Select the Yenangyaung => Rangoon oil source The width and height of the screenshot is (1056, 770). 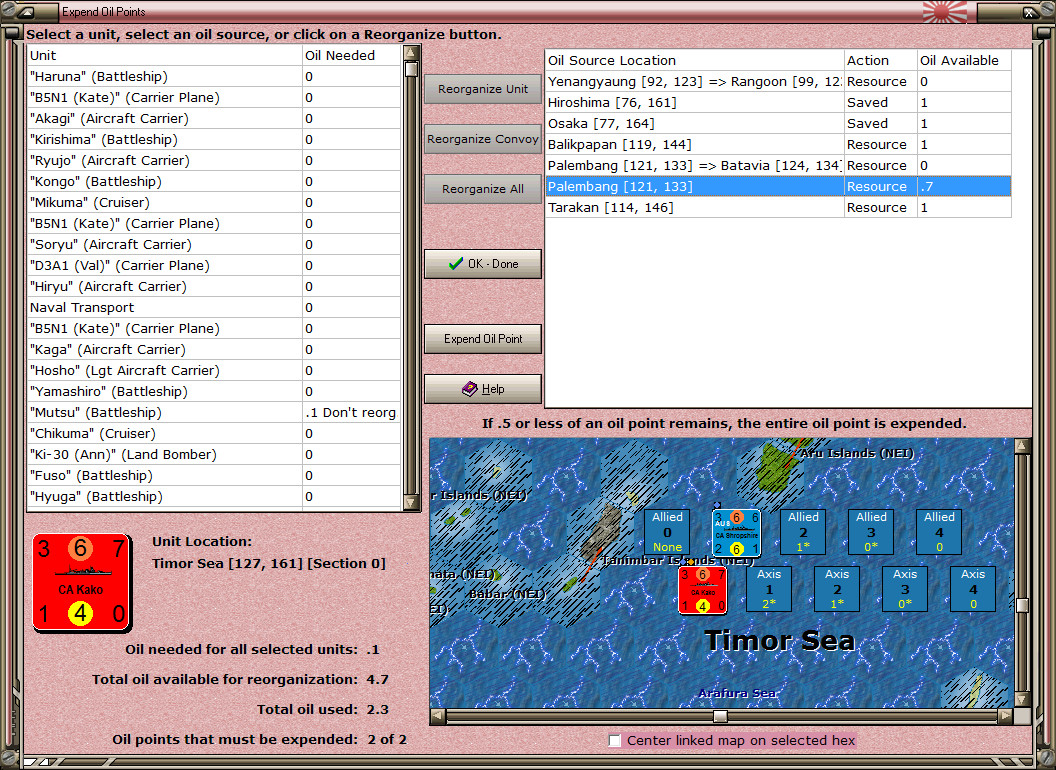click(x=778, y=82)
